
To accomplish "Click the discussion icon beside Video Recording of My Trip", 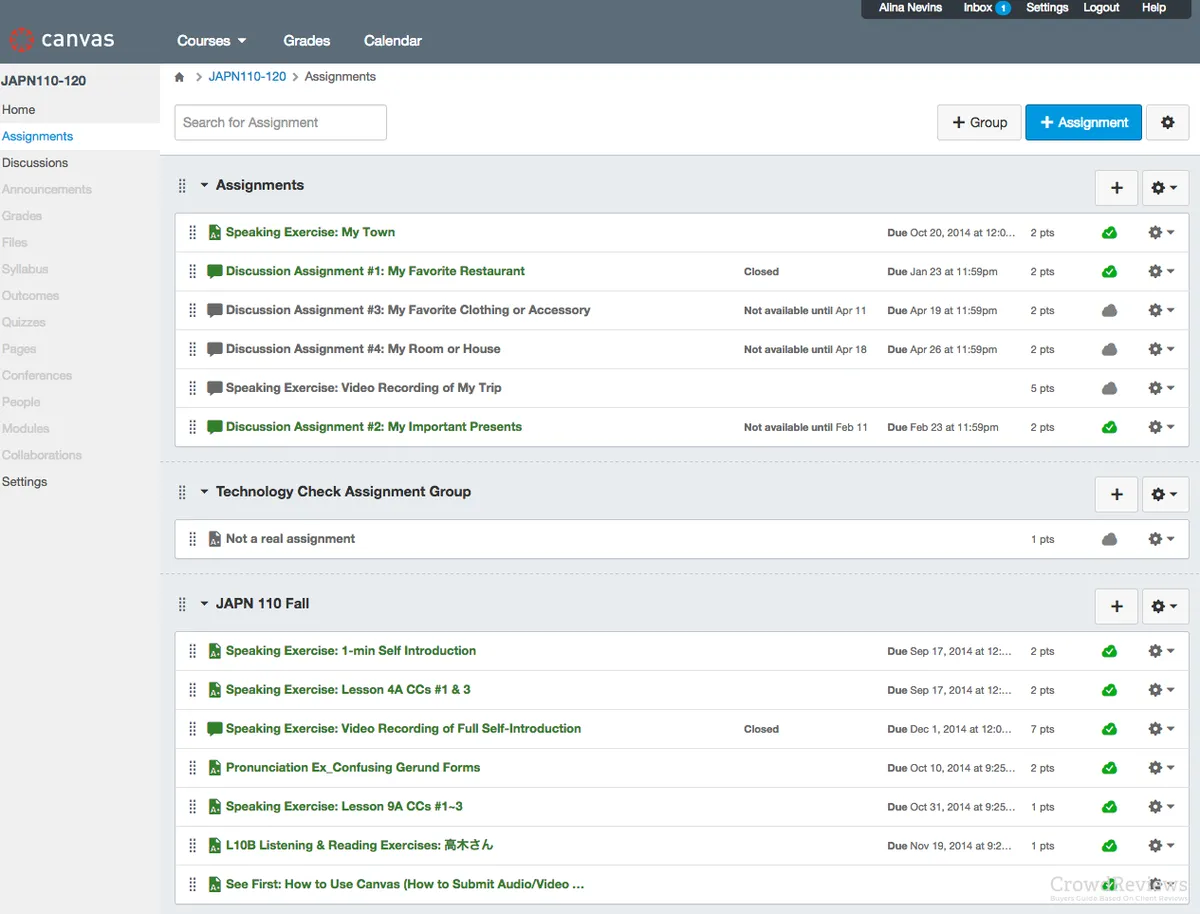I will coord(214,388).
